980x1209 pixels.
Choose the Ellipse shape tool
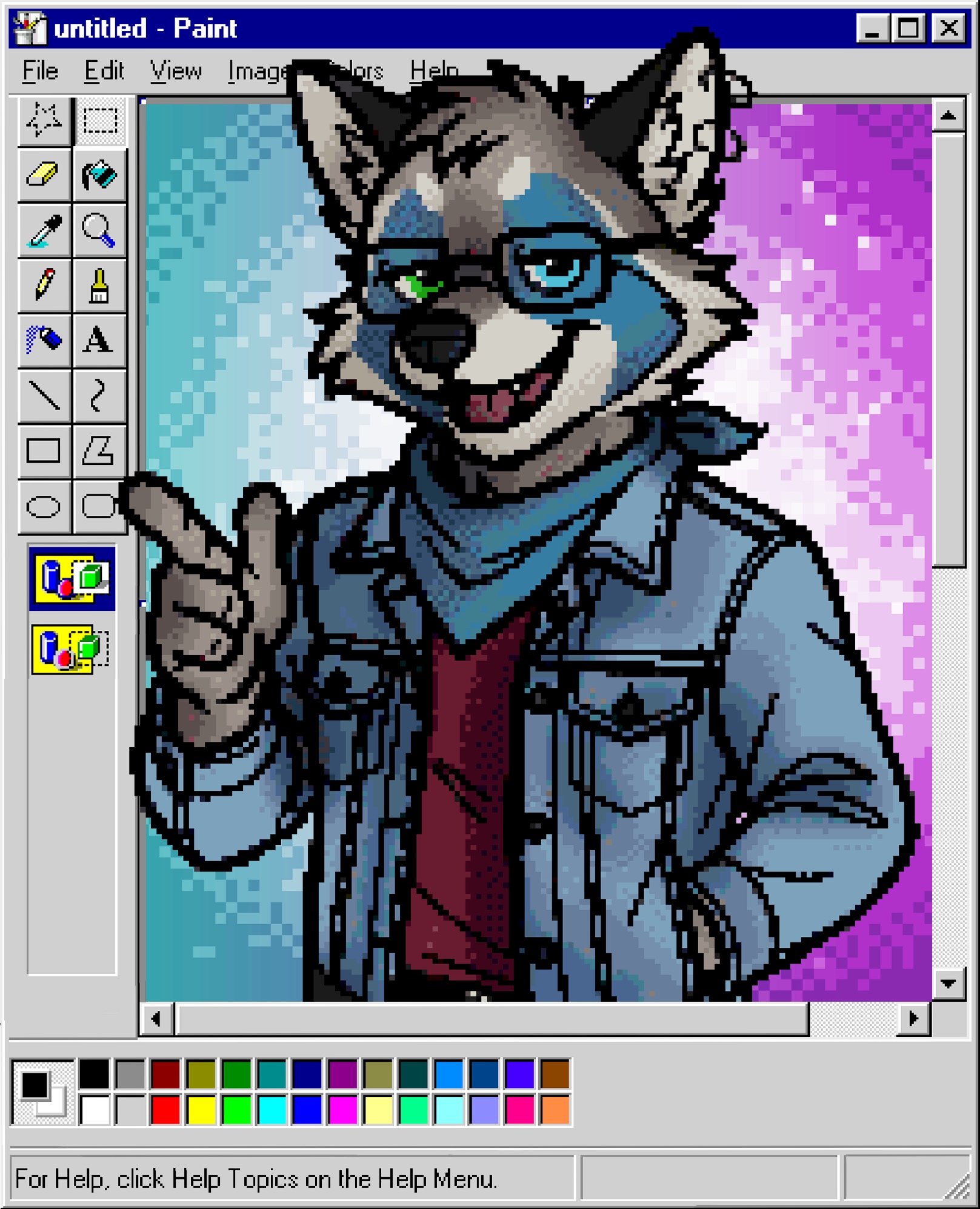pos(44,506)
